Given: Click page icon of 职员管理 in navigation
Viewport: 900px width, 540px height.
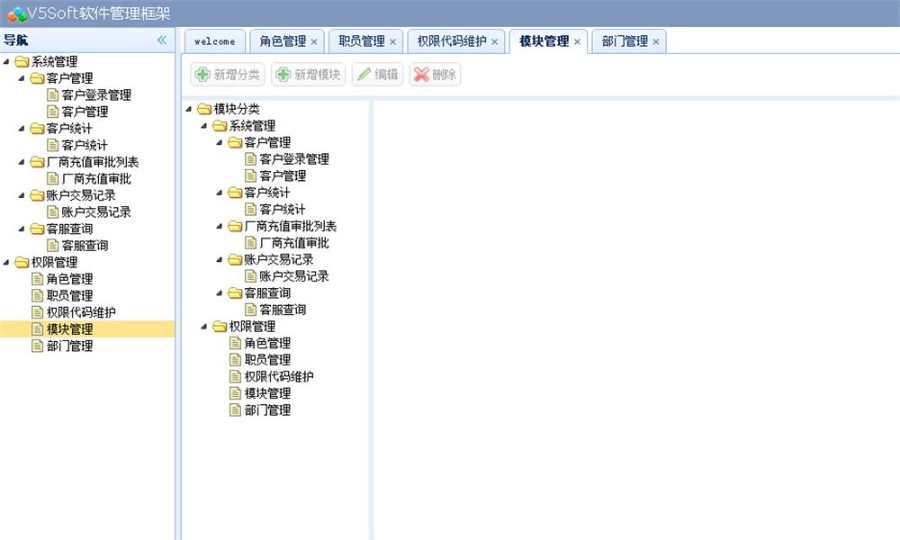Looking at the screenshot, I should point(37,296).
